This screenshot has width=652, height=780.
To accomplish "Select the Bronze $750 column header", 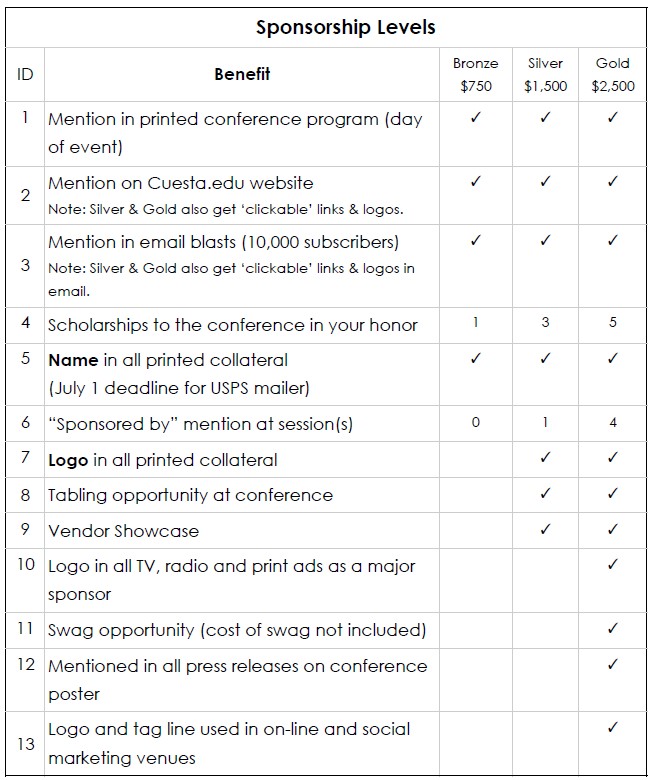I will point(476,74).
